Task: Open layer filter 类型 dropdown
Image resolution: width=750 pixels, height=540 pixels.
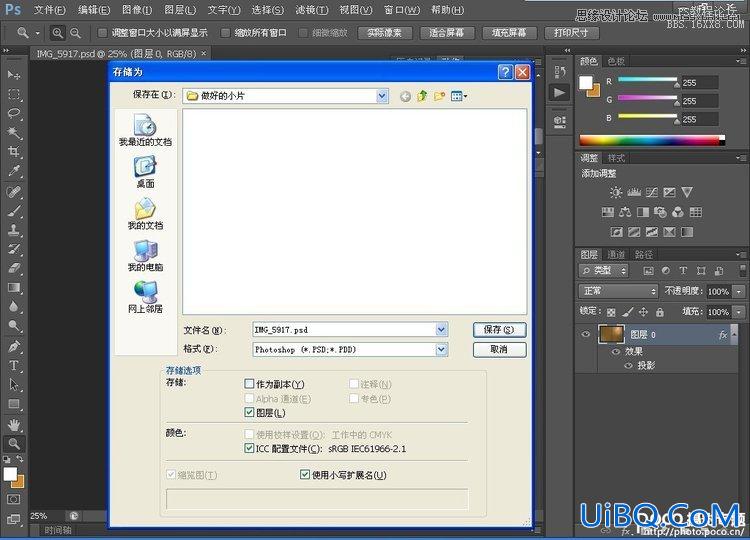Action: (604, 271)
